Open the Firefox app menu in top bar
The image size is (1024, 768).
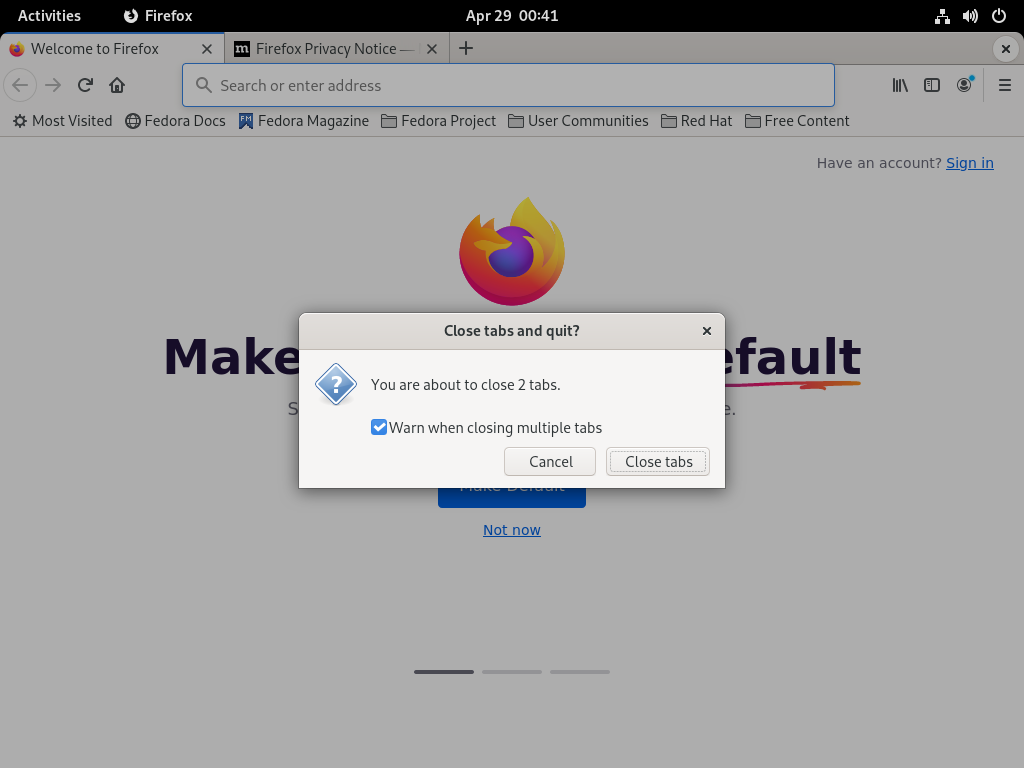pyautogui.click(x=158, y=16)
